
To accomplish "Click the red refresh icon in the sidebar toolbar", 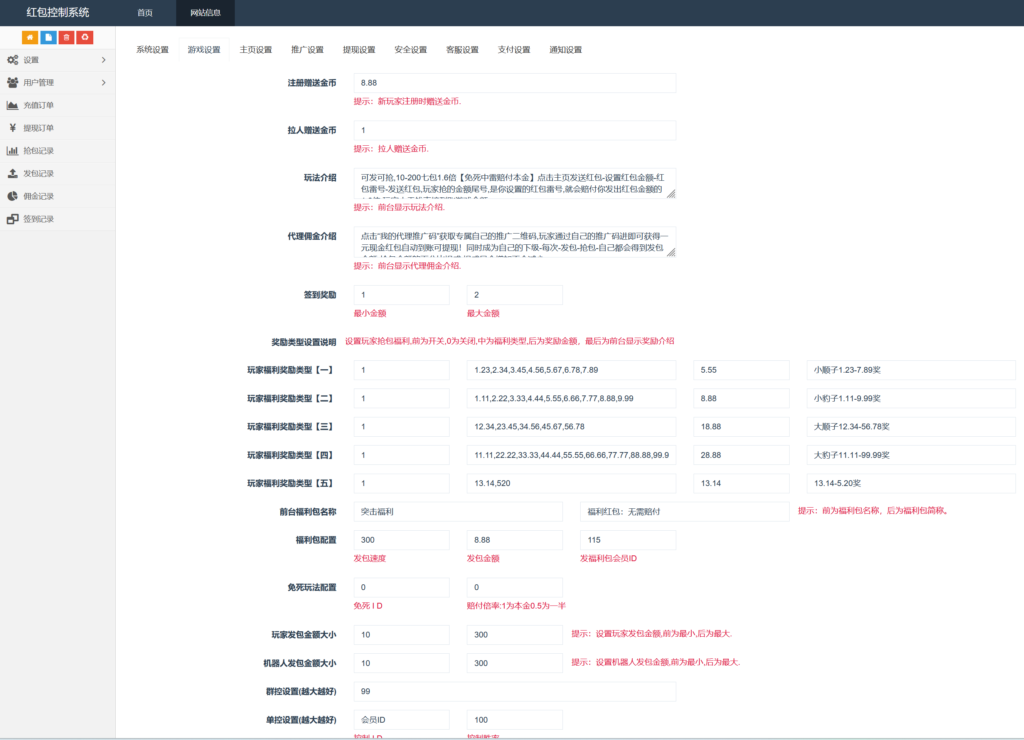I will [x=85, y=37].
